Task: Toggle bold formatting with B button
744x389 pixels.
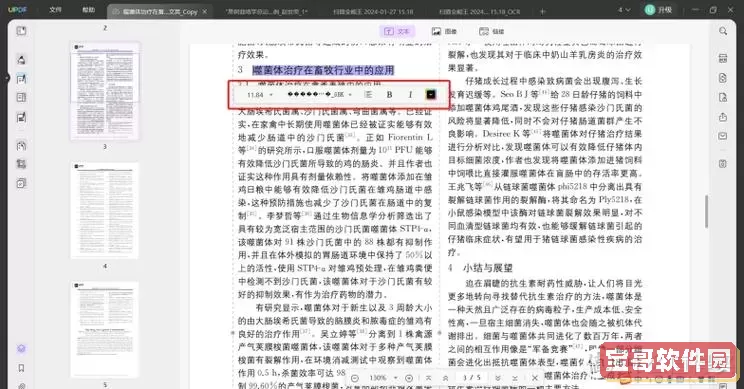Action: [389, 95]
